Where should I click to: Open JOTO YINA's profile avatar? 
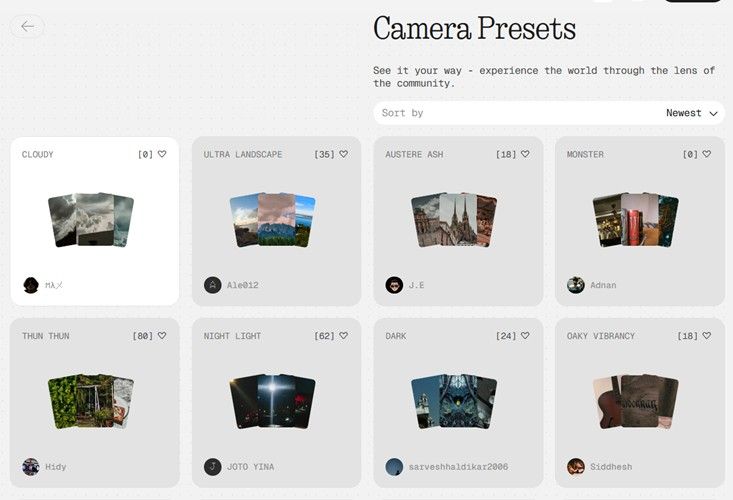click(x=213, y=467)
